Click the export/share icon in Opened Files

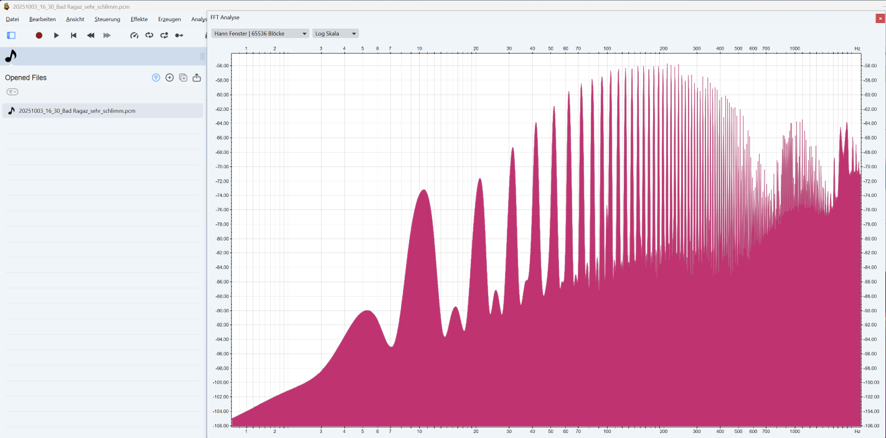(x=197, y=77)
